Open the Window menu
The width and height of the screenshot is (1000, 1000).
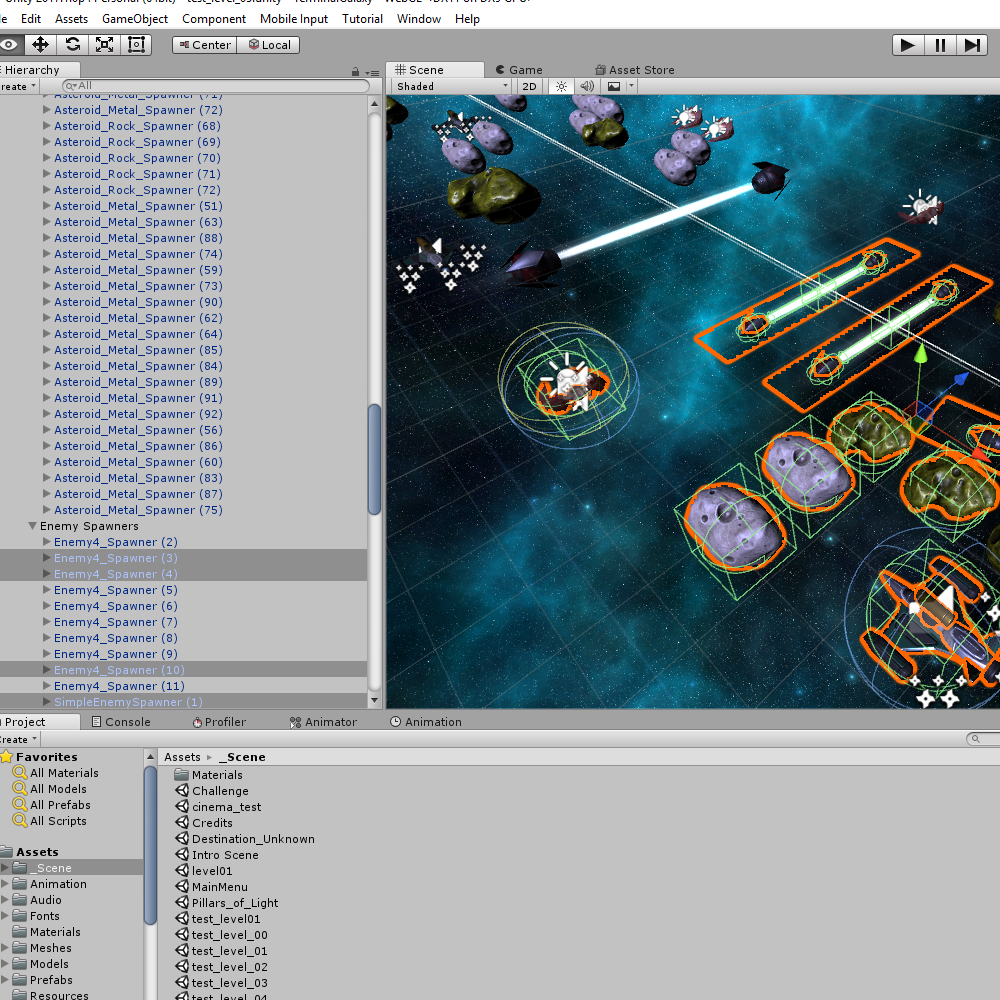pos(418,18)
